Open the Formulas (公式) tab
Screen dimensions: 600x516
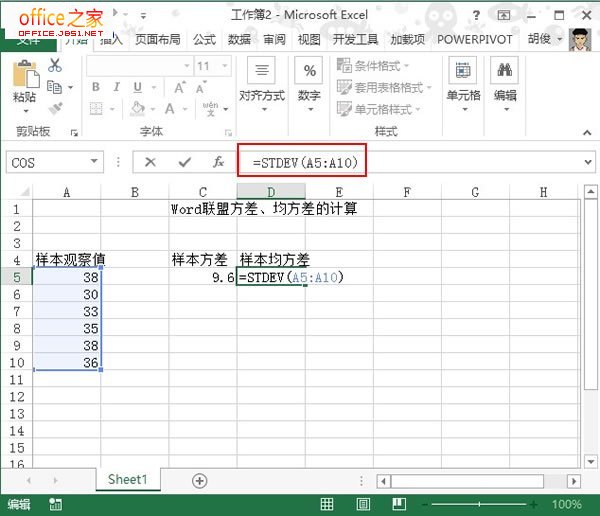pyautogui.click(x=204, y=39)
